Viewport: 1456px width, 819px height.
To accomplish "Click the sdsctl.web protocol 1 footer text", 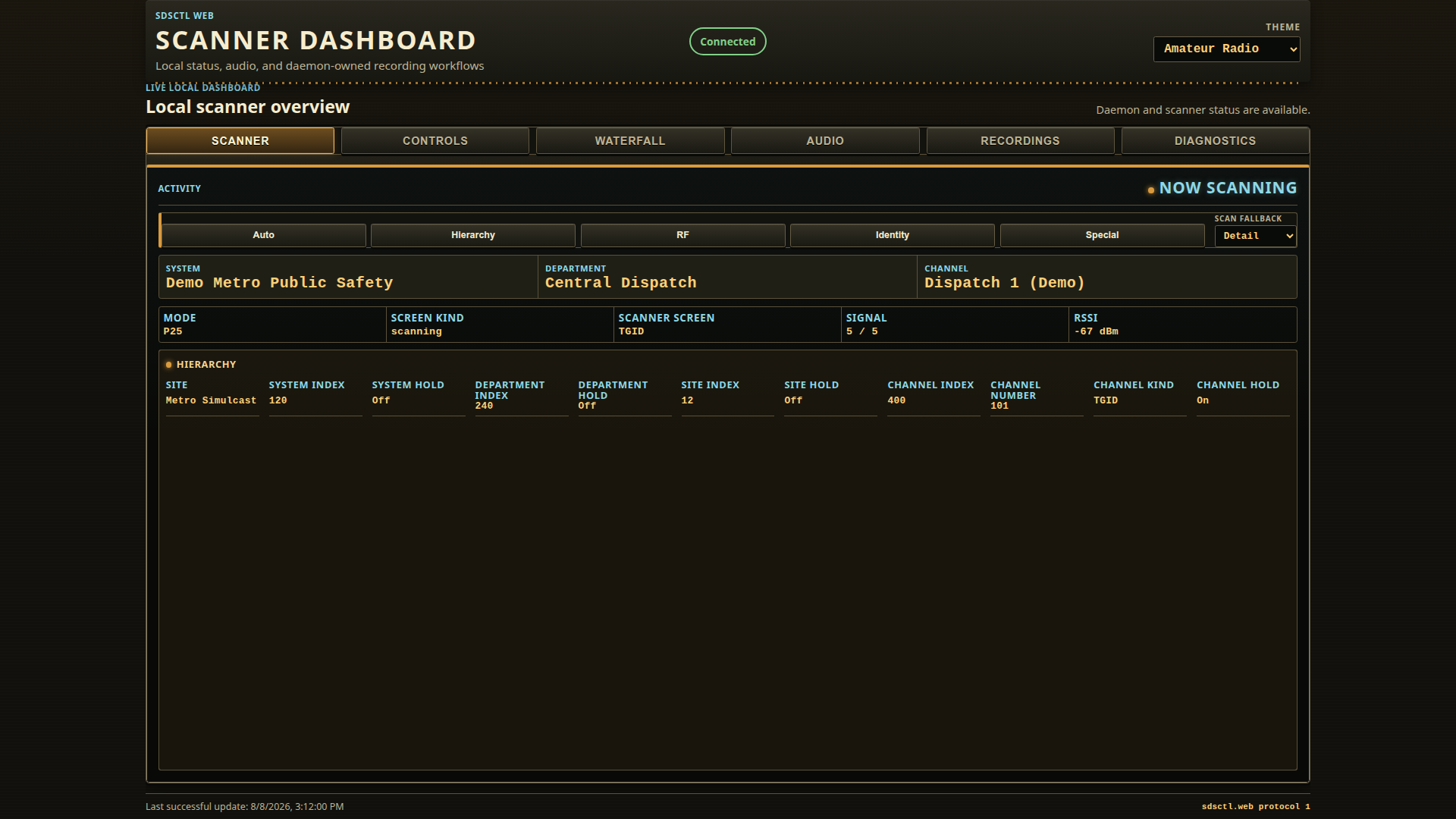I will coord(1256,807).
